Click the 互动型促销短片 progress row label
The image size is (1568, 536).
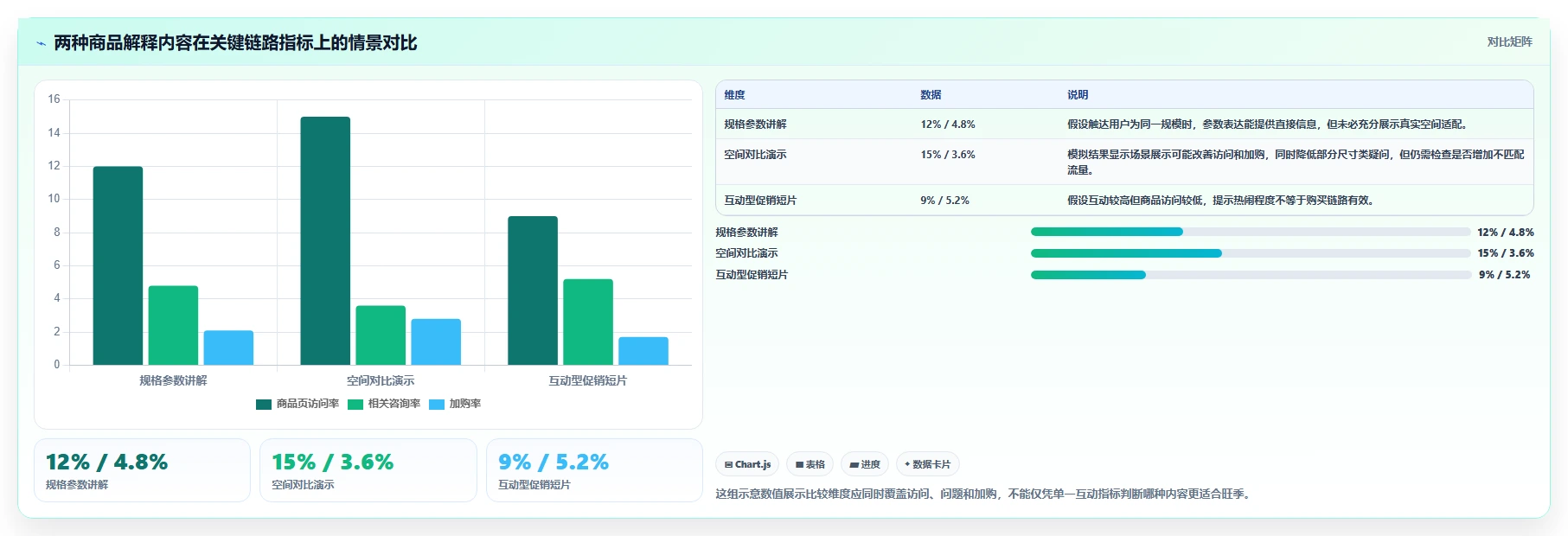point(752,275)
